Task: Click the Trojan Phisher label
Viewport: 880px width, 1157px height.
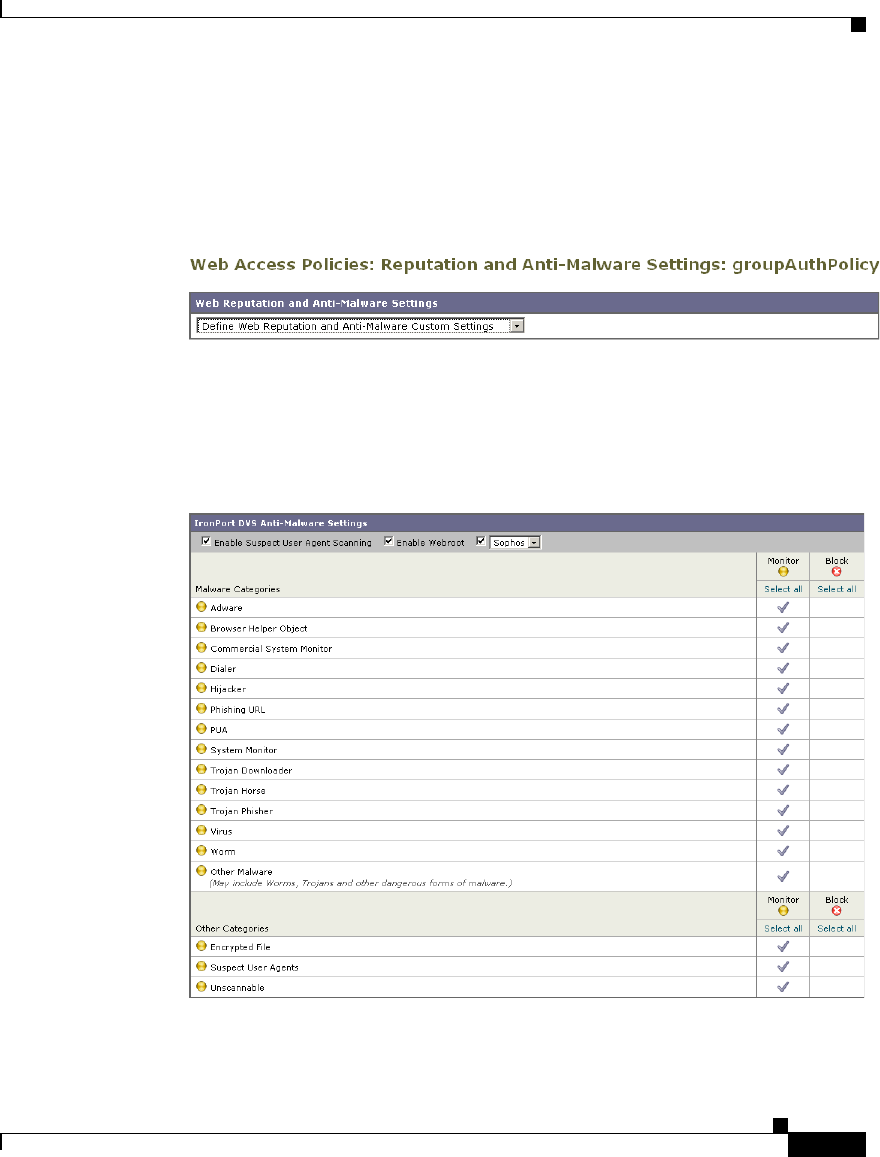Action: 241,811
